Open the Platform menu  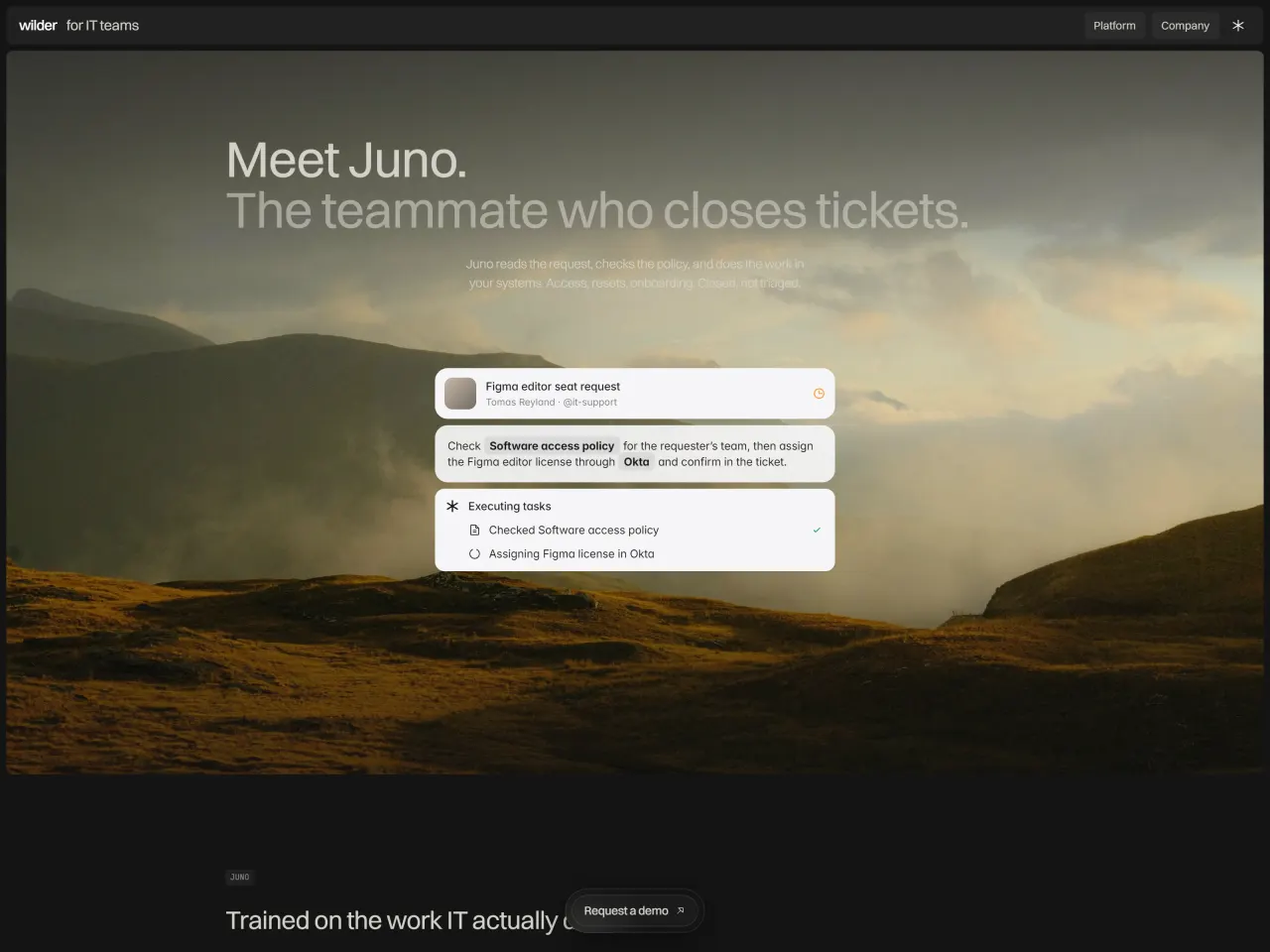point(1114,26)
